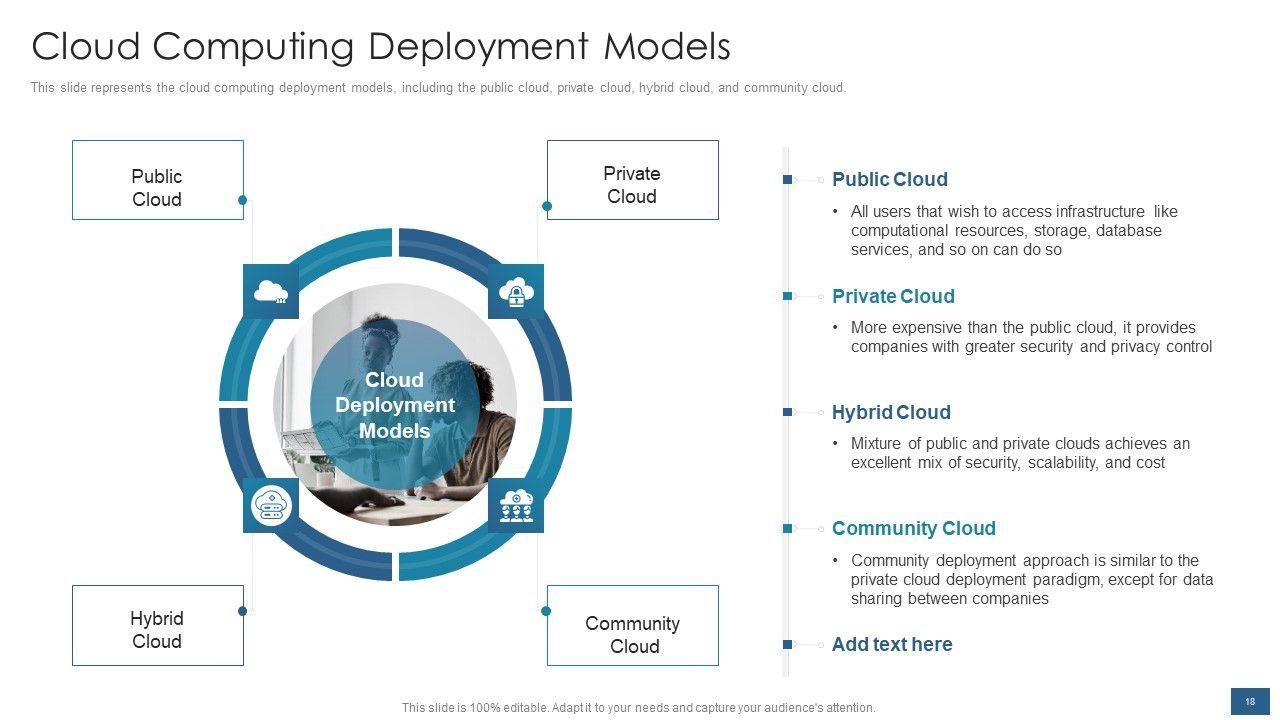1280x720 pixels.
Task: Select the Community Cloud label box
Action: pyautogui.click(x=632, y=626)
